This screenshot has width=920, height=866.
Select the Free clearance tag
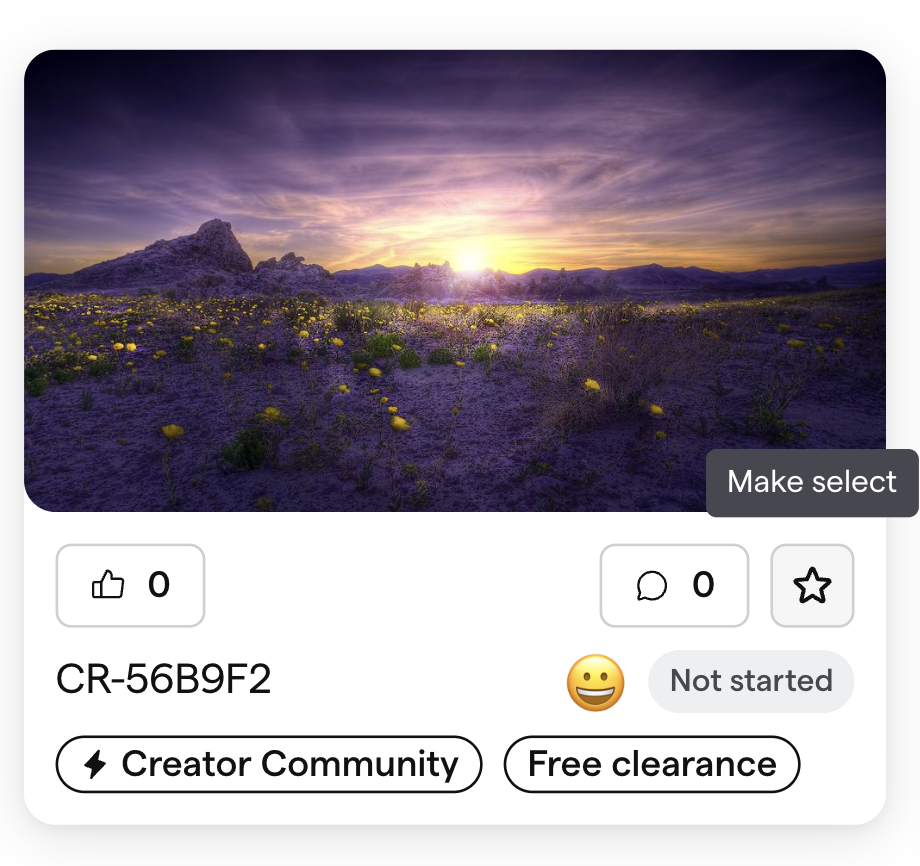[x=652, y=764]
